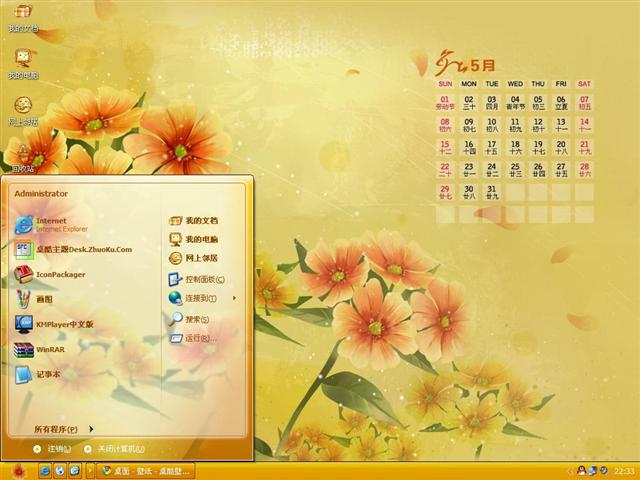Viewport: 640px width, 480px height.
Task: Open 画图 paint program in start menu
Action: 33,299
